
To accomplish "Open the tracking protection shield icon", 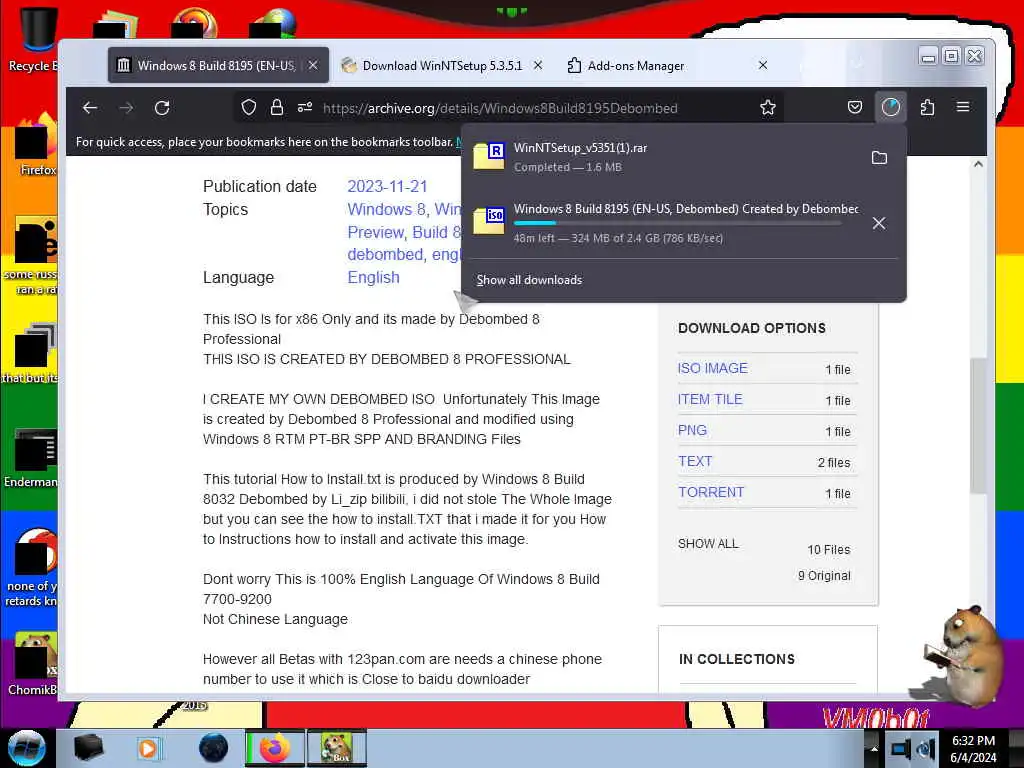I will 249,108.
